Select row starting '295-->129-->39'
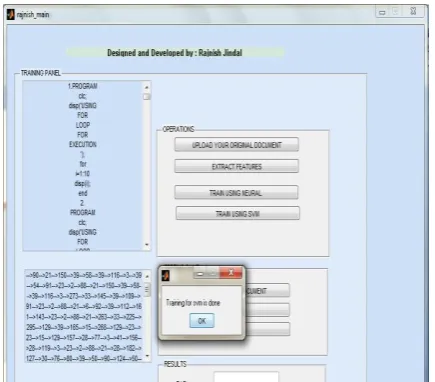This screenshot has height=382, width=435. pos(84,327)
